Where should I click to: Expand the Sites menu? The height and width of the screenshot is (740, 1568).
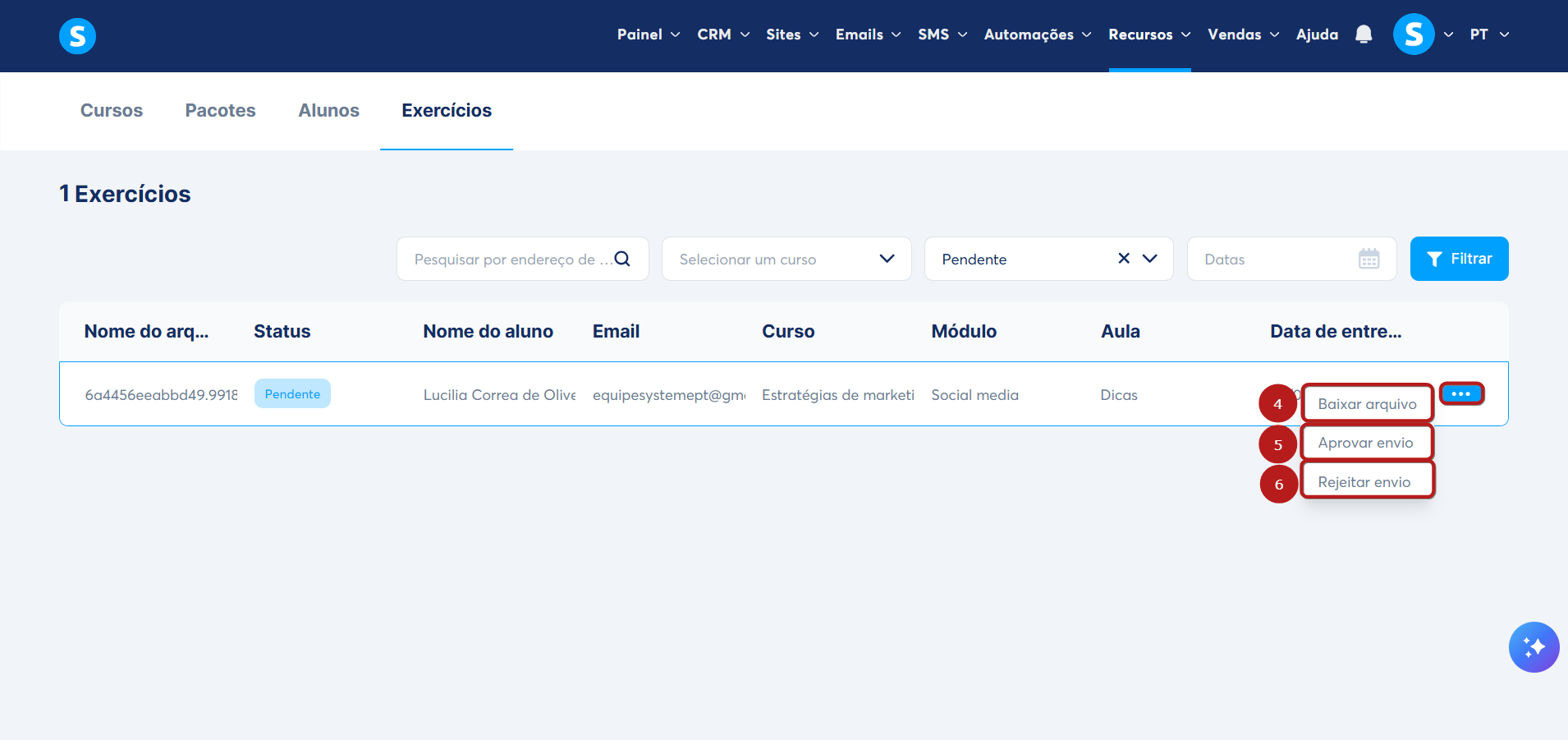pos(792,34)
